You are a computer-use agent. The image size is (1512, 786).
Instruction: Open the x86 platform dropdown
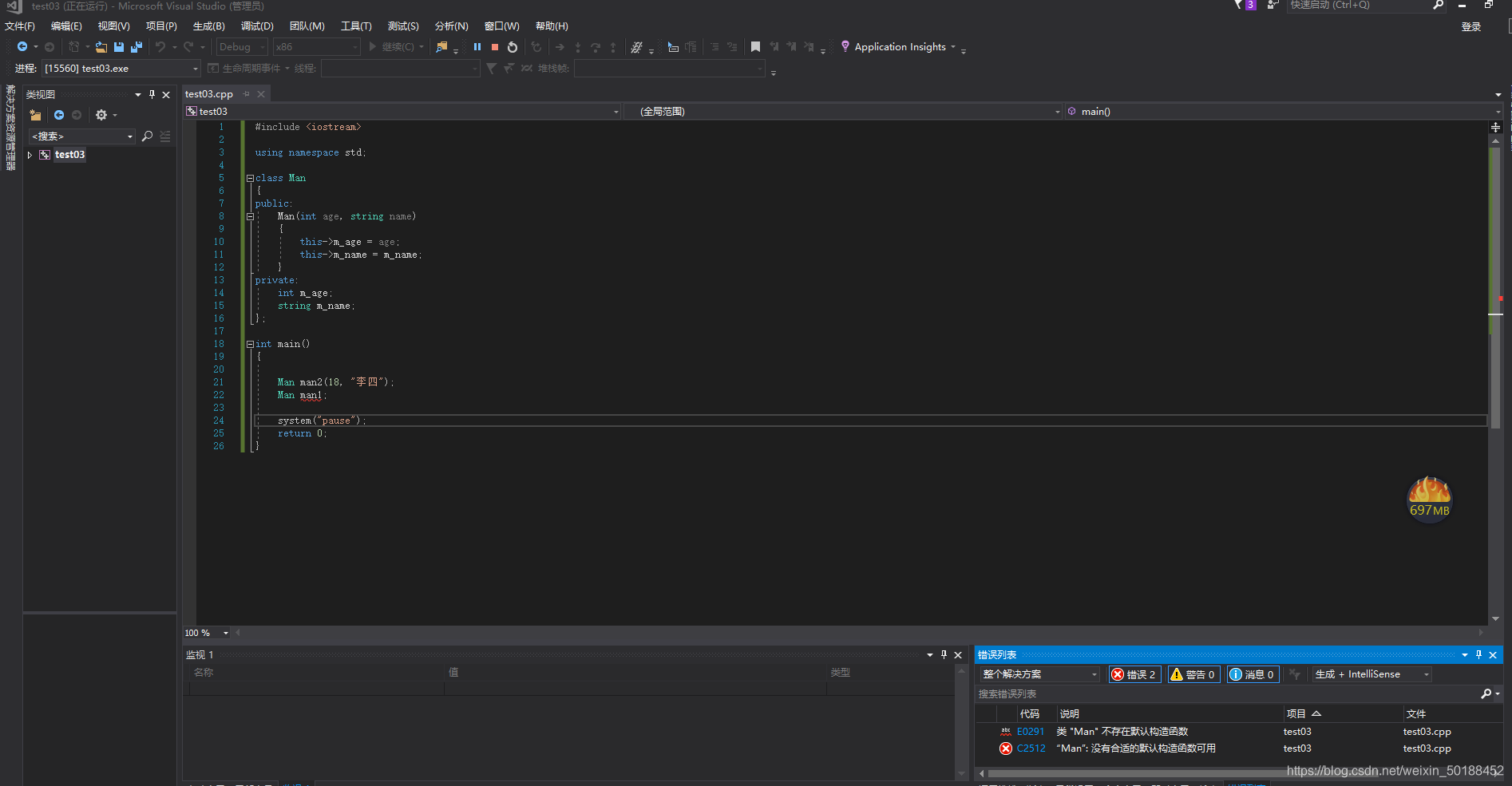point(317,47)
